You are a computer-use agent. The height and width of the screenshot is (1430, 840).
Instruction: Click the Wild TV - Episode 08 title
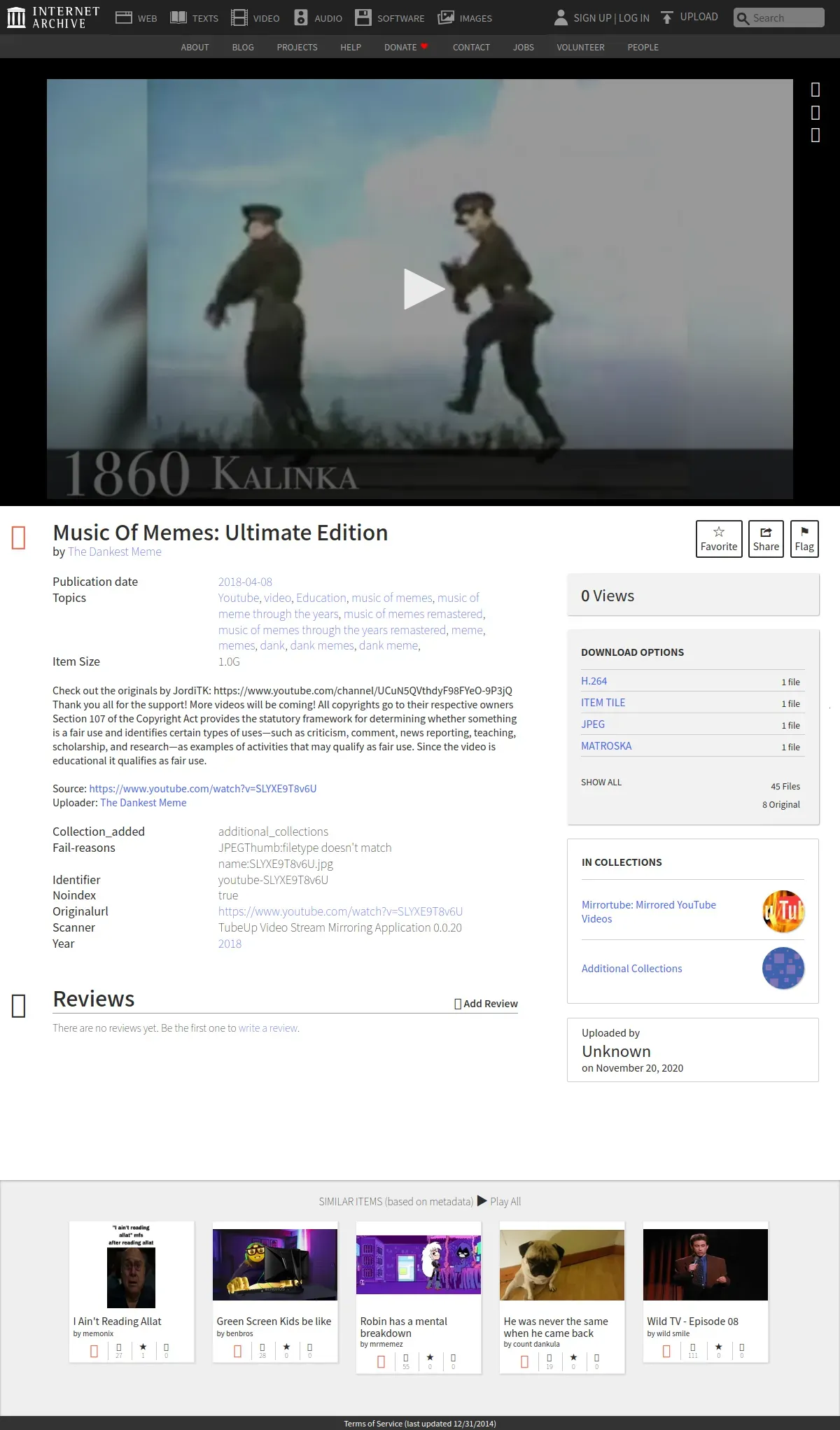[x=692, y=1321]
